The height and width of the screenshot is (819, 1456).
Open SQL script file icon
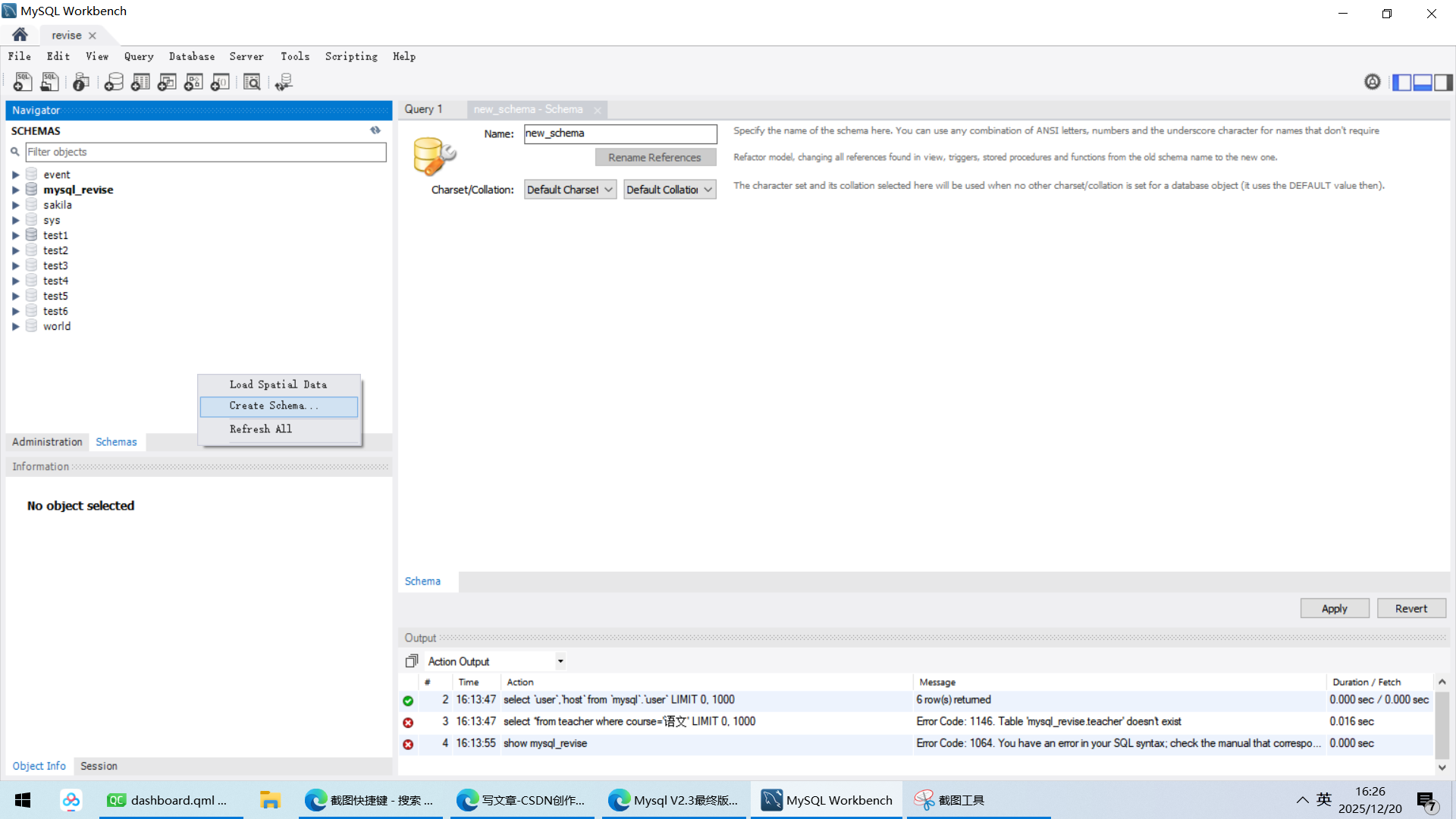pos(50,82)
